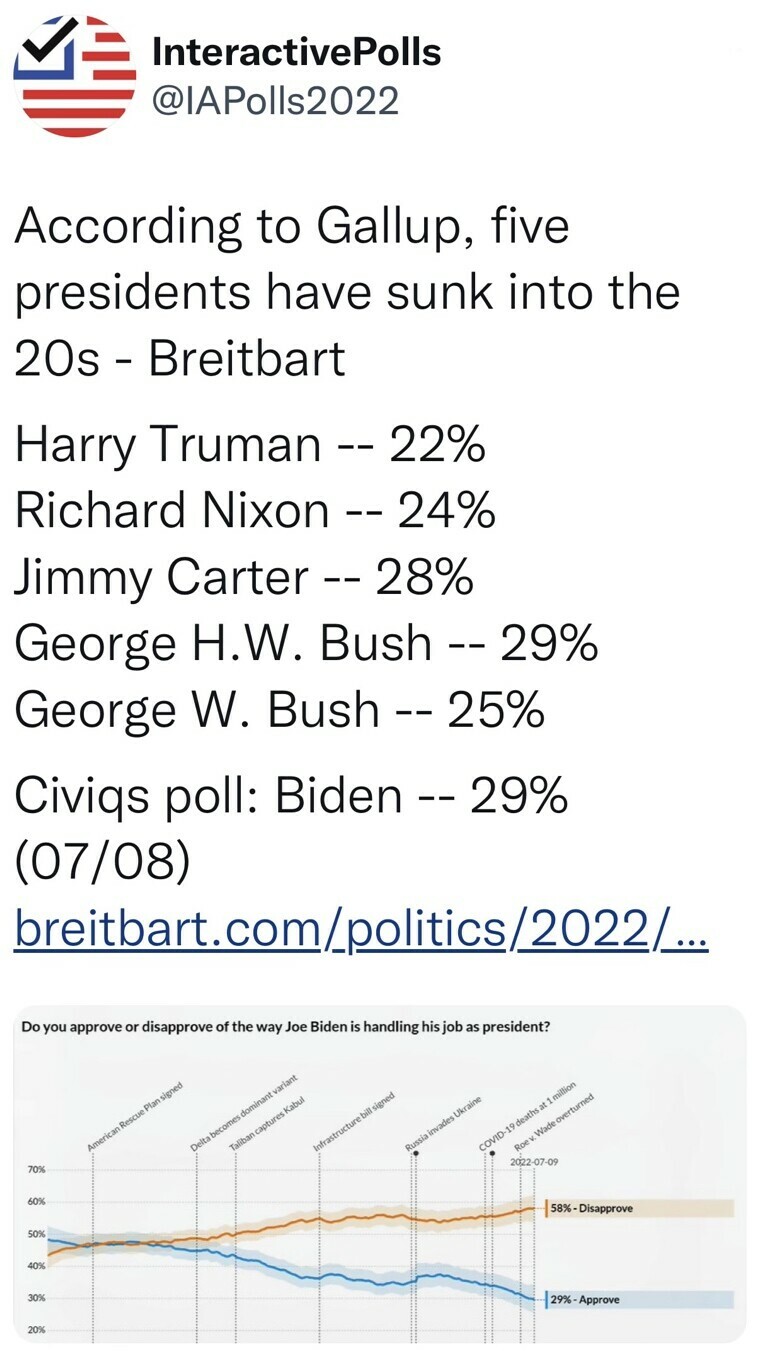Open the breitbart.com/politics/2022 link
The height and width of the screenshot is (1351, 760).
click(x=362, y=930)
